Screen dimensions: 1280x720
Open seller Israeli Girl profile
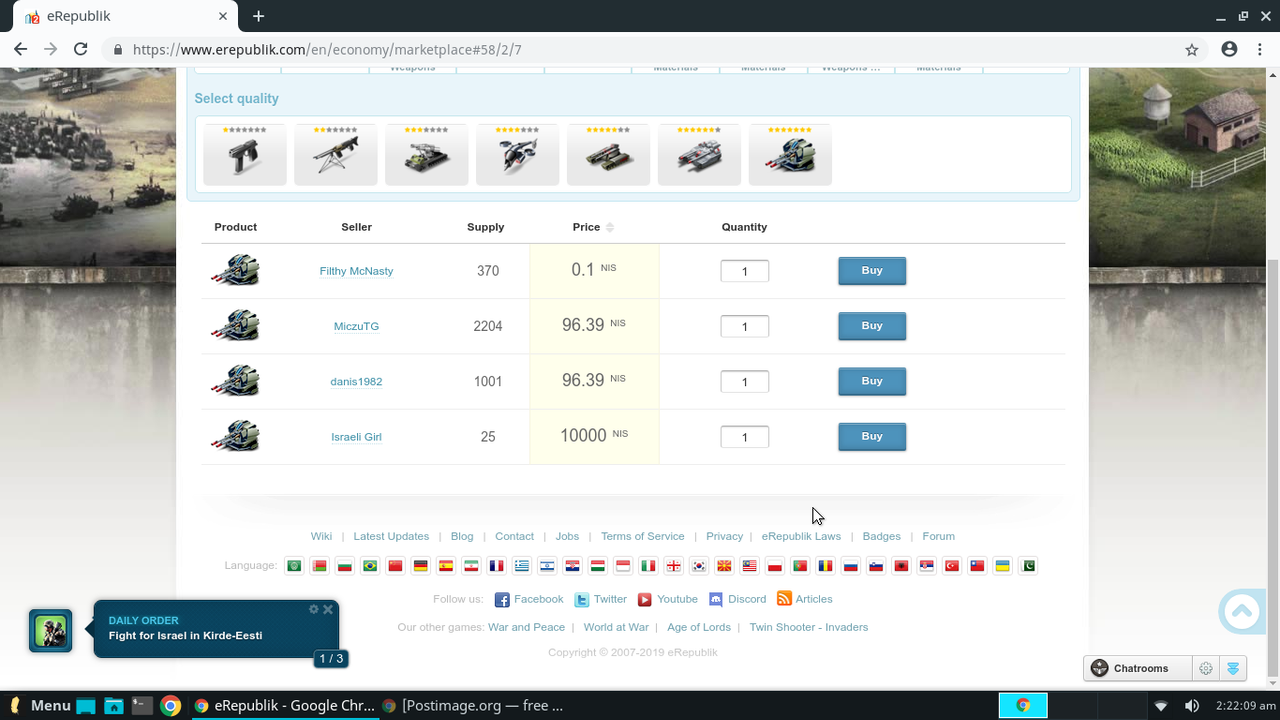click(x=356, y=437)
